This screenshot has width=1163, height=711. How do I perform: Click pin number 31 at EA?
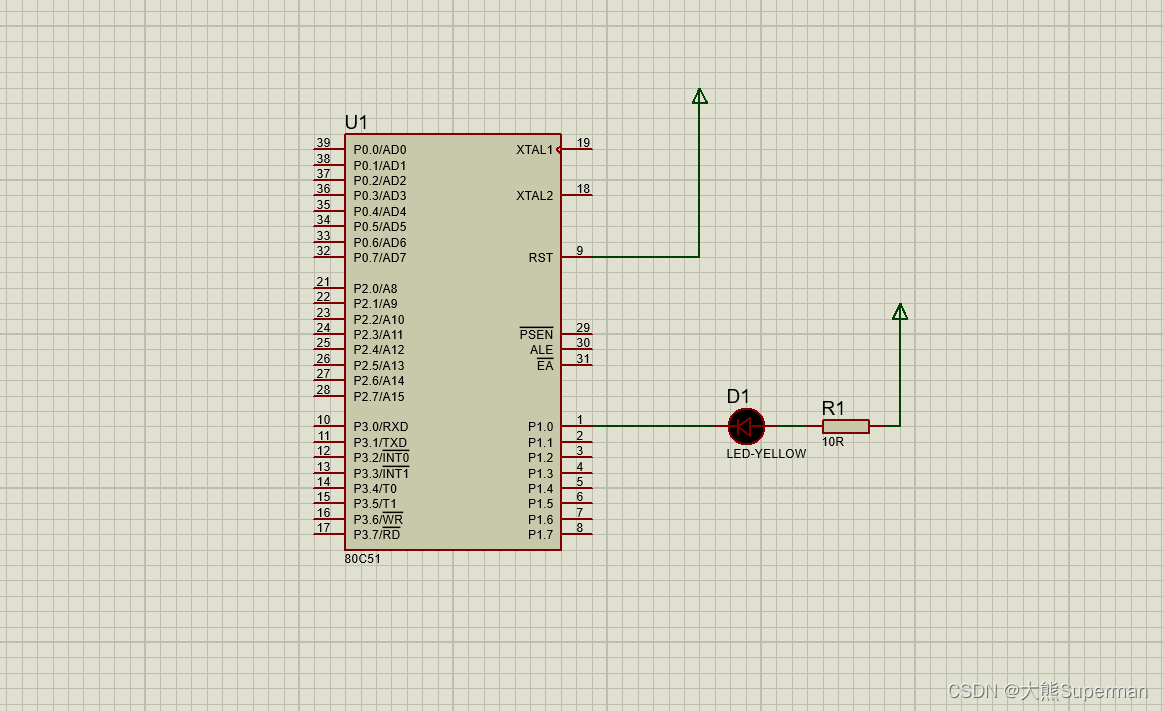click(x=584, y=359)
